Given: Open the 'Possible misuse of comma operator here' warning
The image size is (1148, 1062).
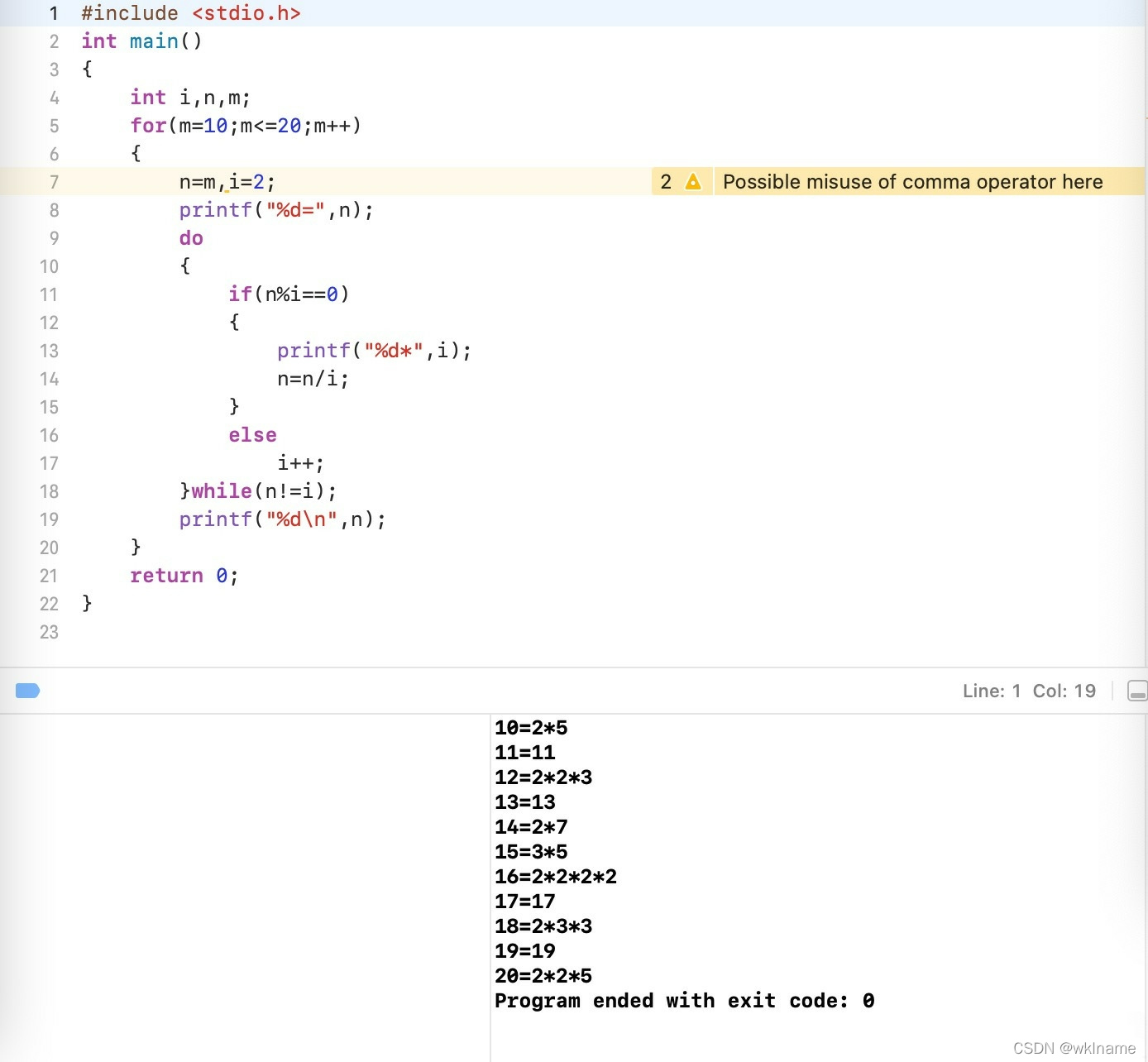Looking at the screenshot, I should 912,182.
